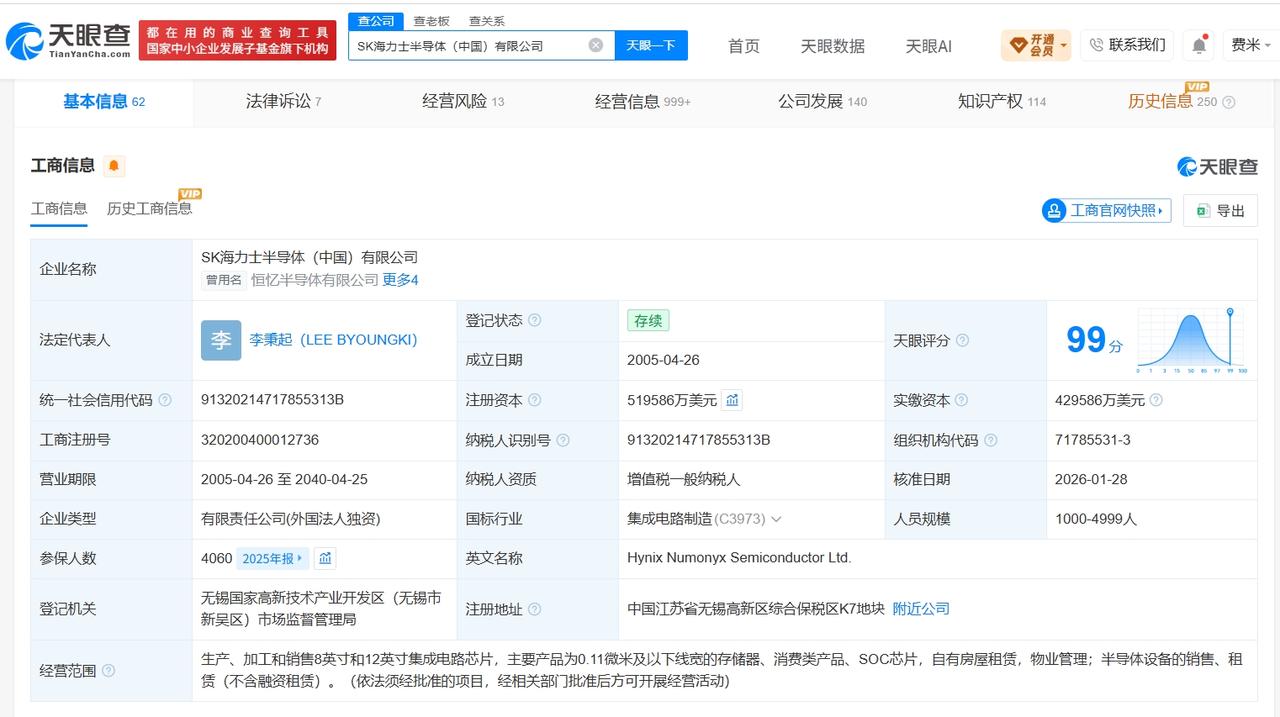Switch to 查关系 search tab
Image resolution: width=1280 pixels, height=717 pixels.
coord(487,21)
